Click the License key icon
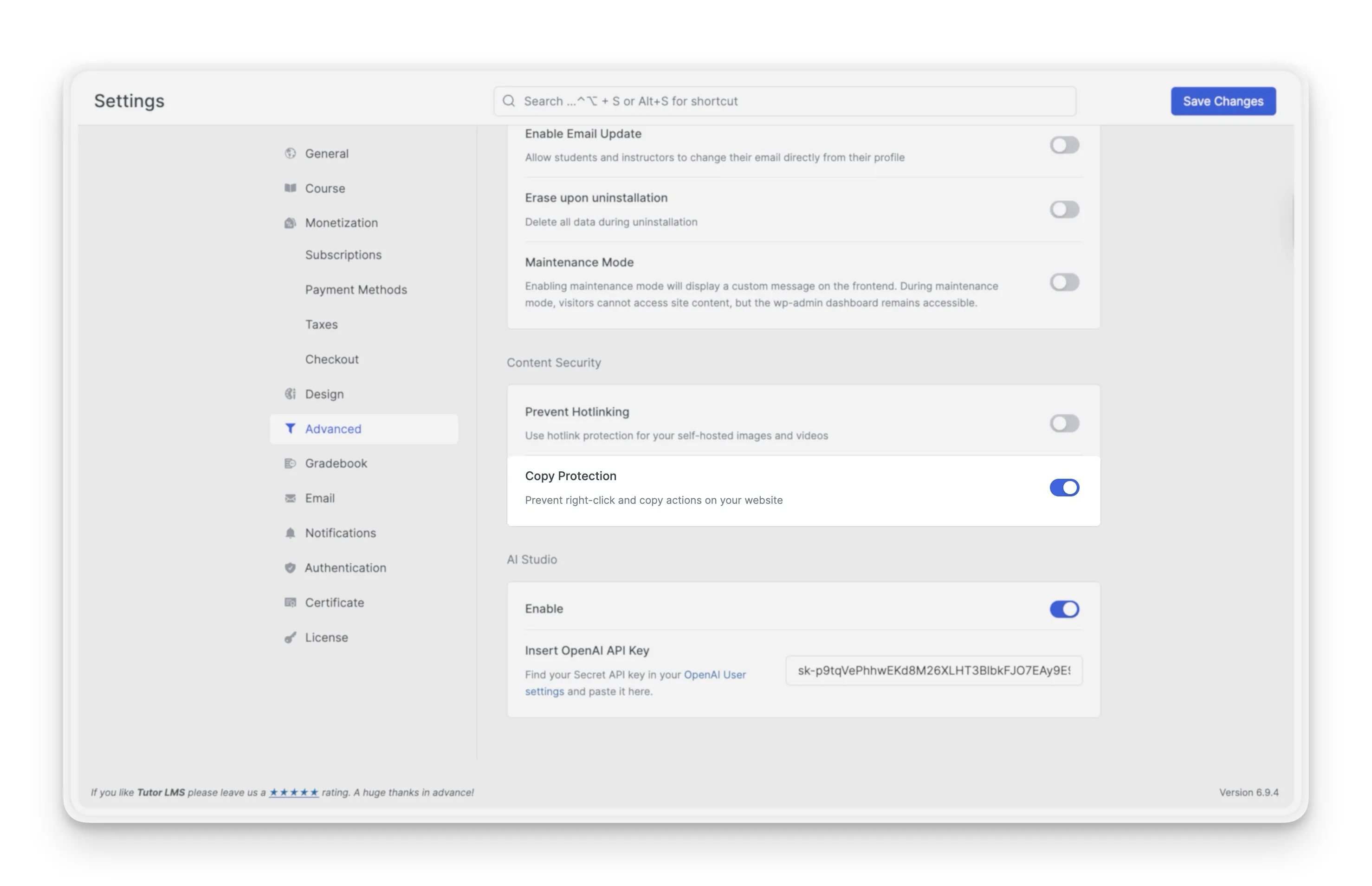1372x886 pixels. tap(291, 637)
